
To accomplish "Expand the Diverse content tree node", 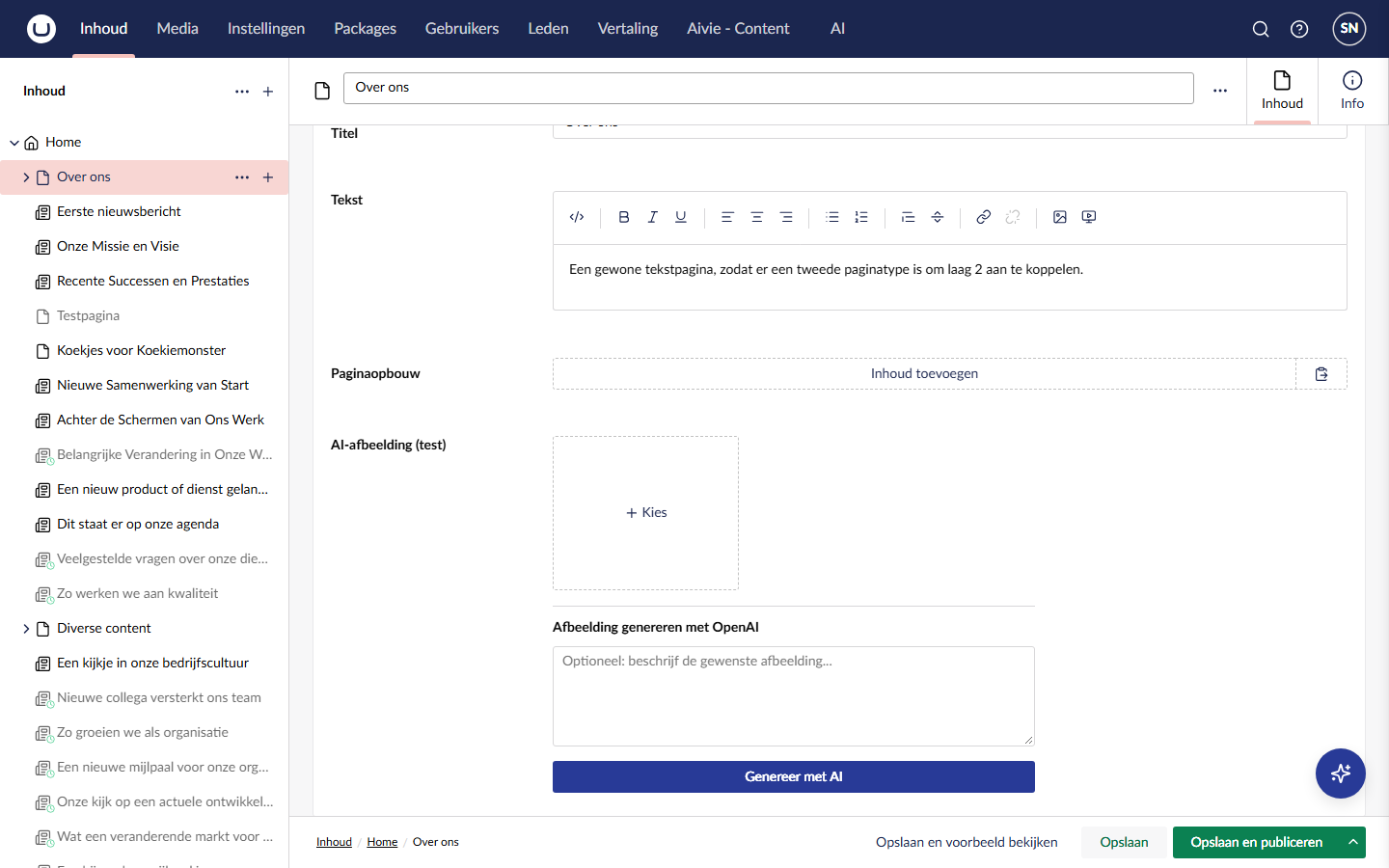I will [26, 629].
